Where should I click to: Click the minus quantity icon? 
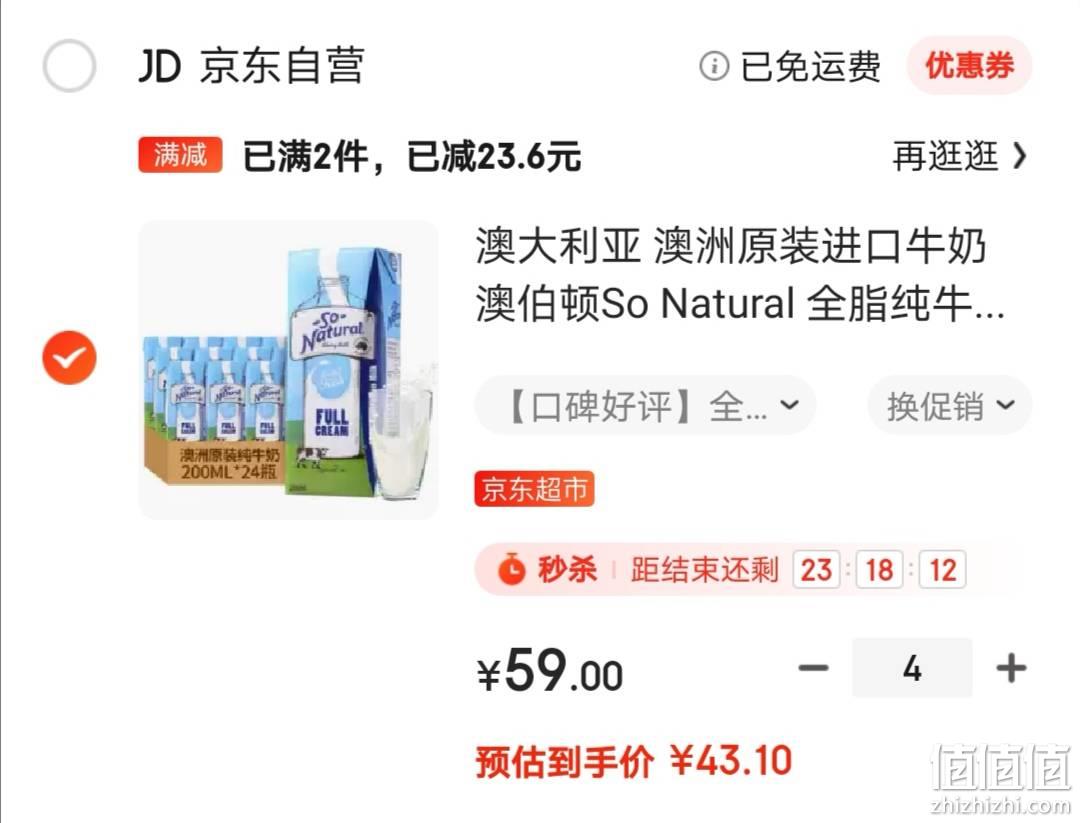[x=813, y=667]
